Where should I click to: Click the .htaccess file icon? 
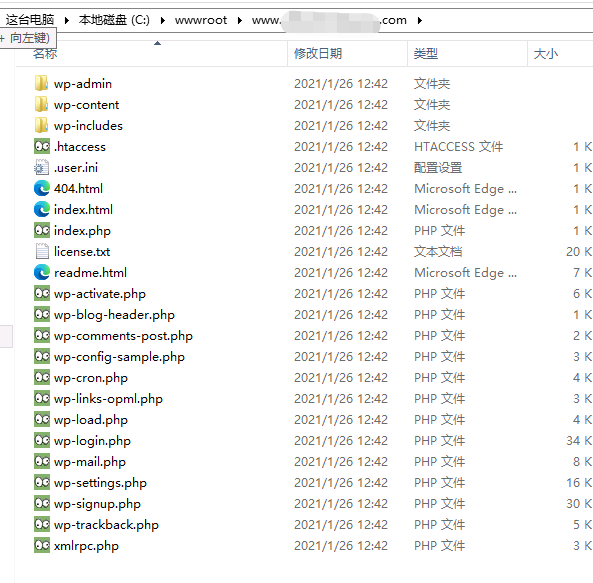[42, 146]
